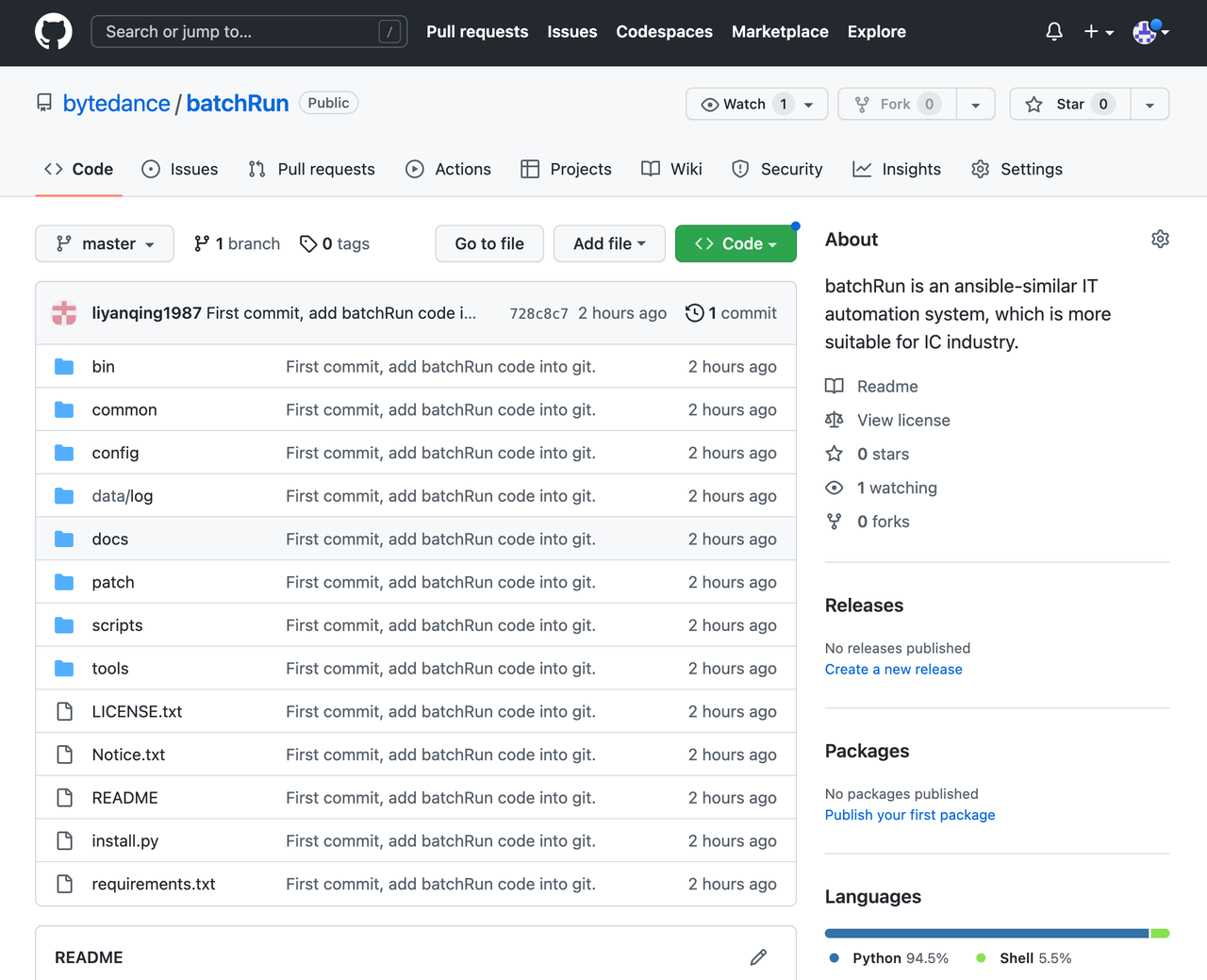Click the GitHub Octocat logo
This screenshot has height=980, width=1207.
pyautogui.click(x=54, y=32)
